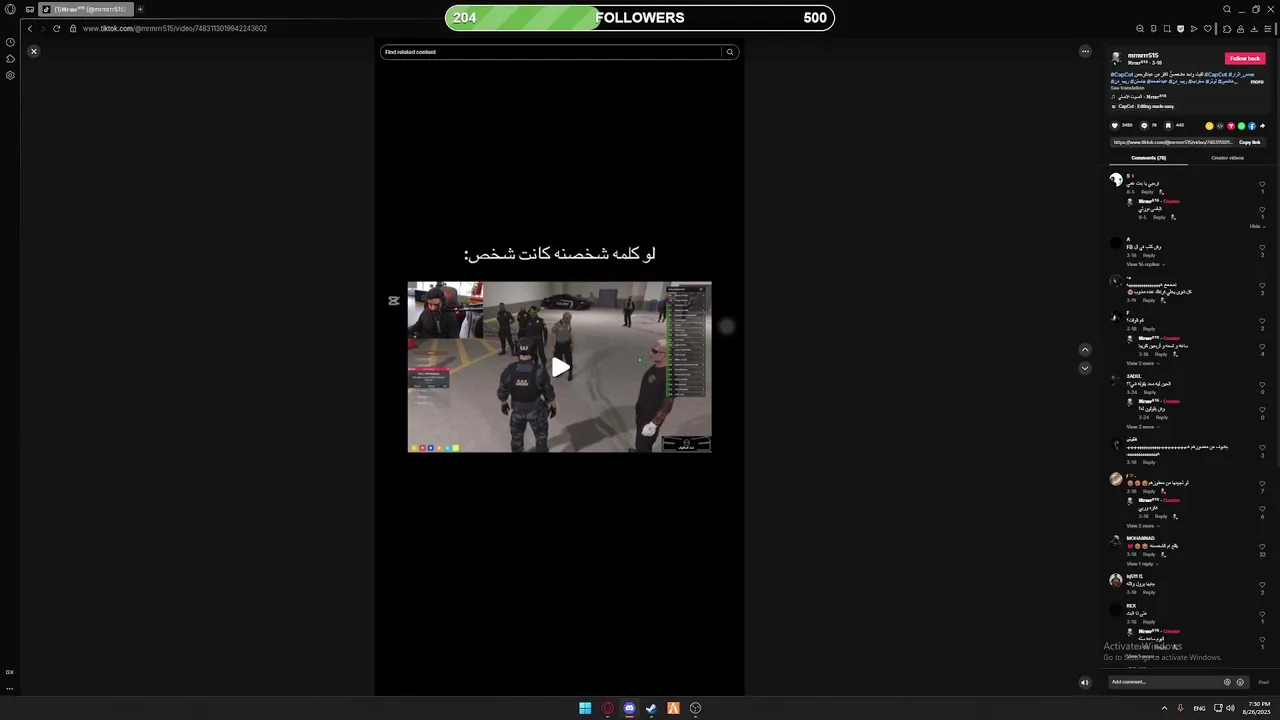Open Discord from the taskbar
This screenshot has width=1280, height=720.
click(629, 708)
